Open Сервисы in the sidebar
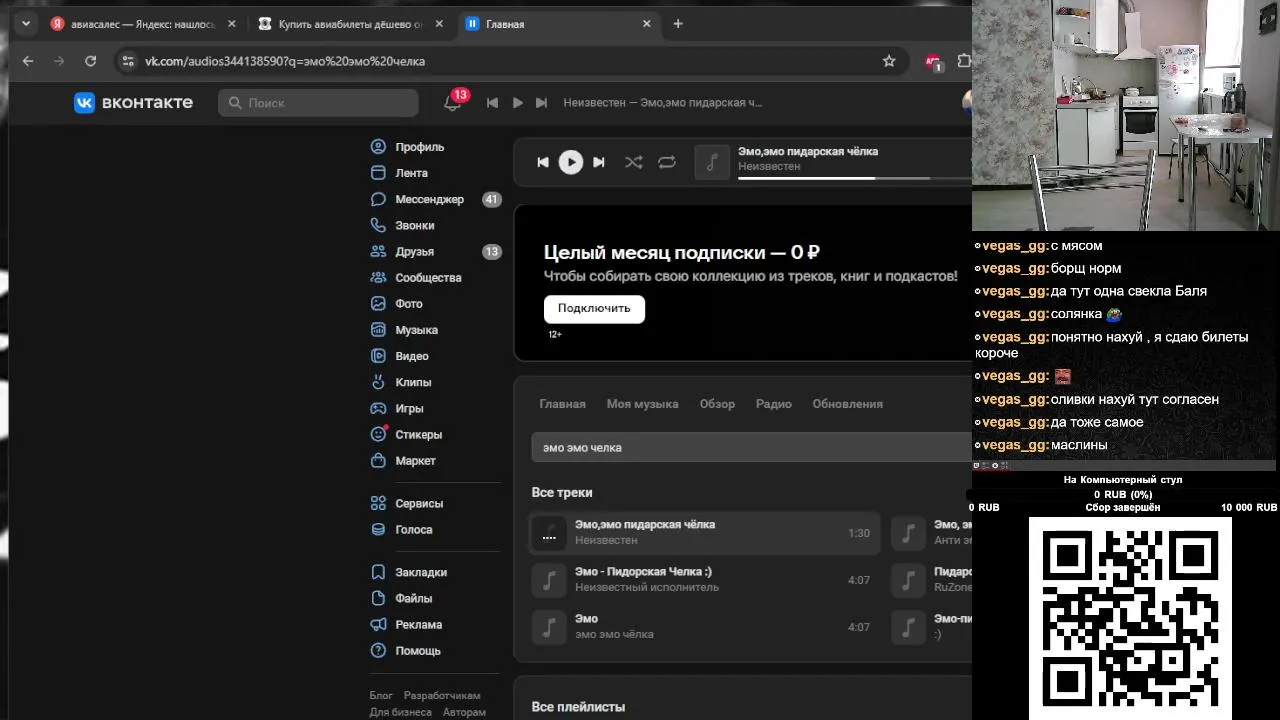This screenshot has width=1280, height=720. (x=418, y=504)
